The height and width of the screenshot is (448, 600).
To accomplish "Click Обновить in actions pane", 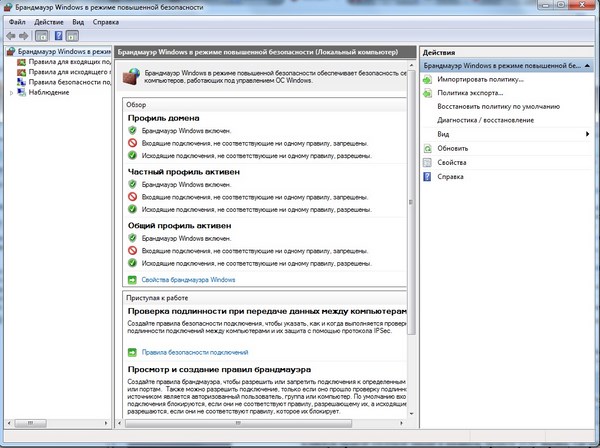I will (x=453, y=148).
